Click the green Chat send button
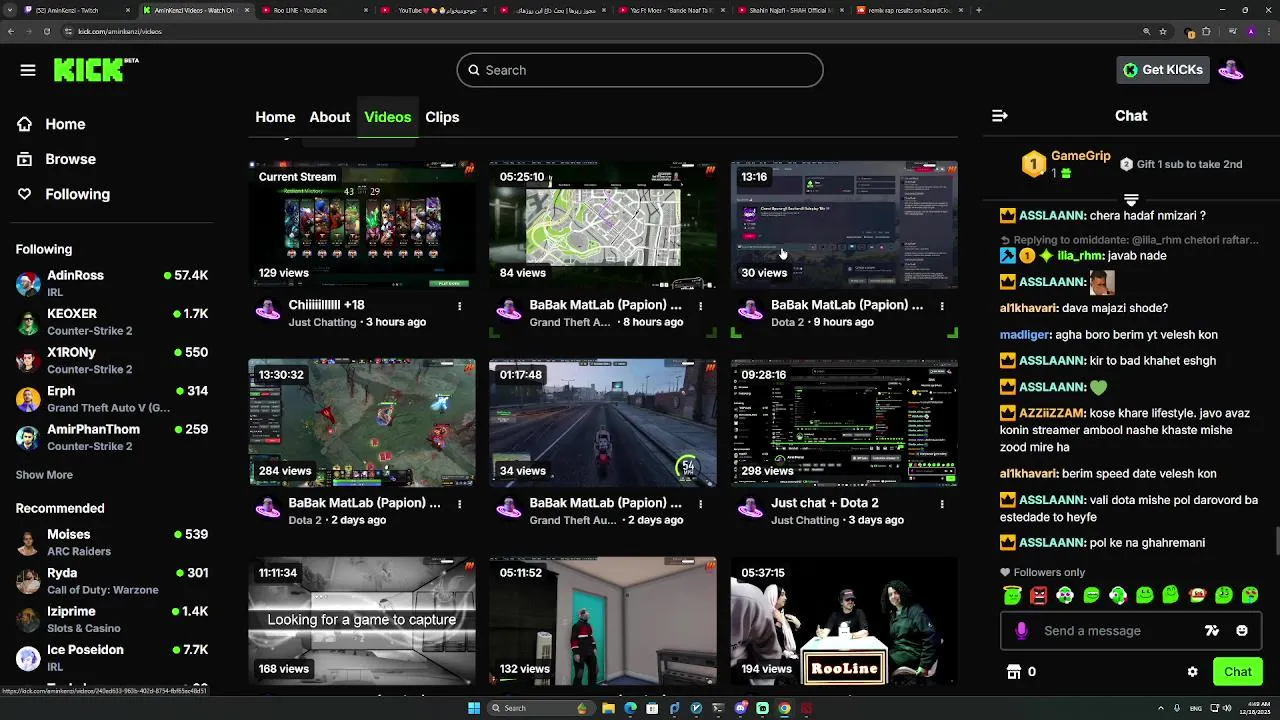Screen dimensions: 1280x720 (1237, 672)
